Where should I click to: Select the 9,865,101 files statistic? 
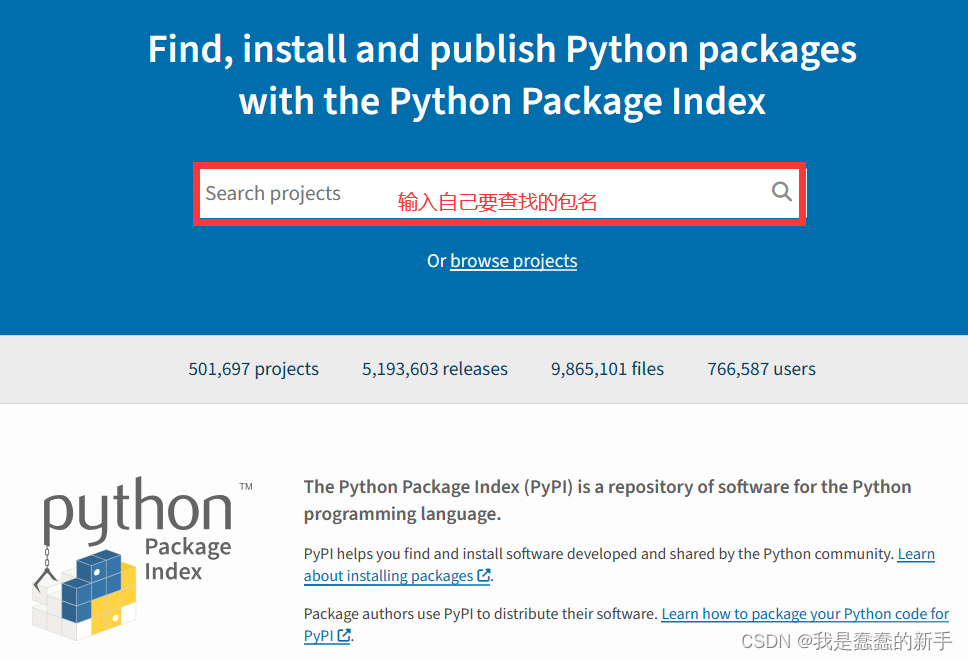coord(607,369)
